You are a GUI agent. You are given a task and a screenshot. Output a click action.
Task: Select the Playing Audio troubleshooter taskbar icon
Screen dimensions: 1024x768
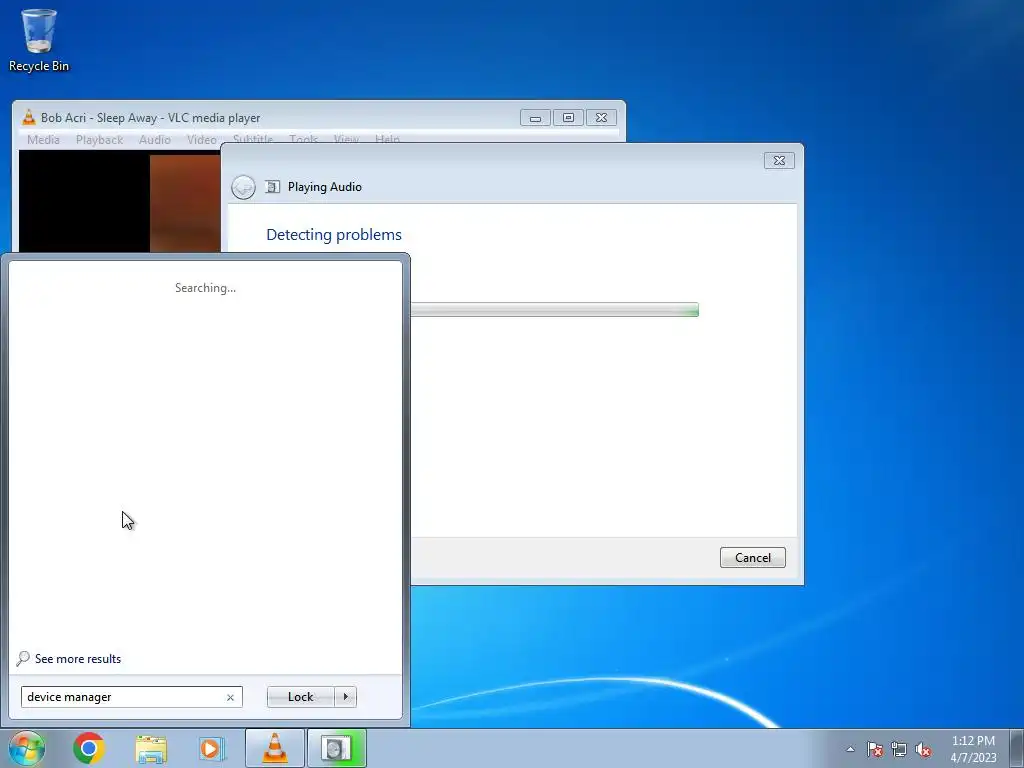[x=336, y=748]
